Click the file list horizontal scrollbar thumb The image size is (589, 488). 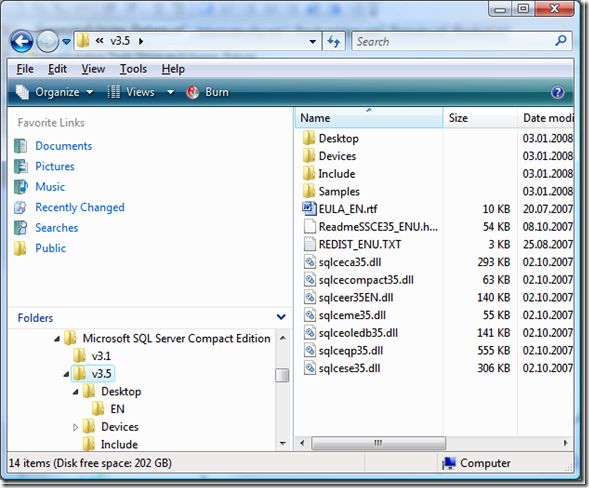pyautogui.click(x=378, y=443)
